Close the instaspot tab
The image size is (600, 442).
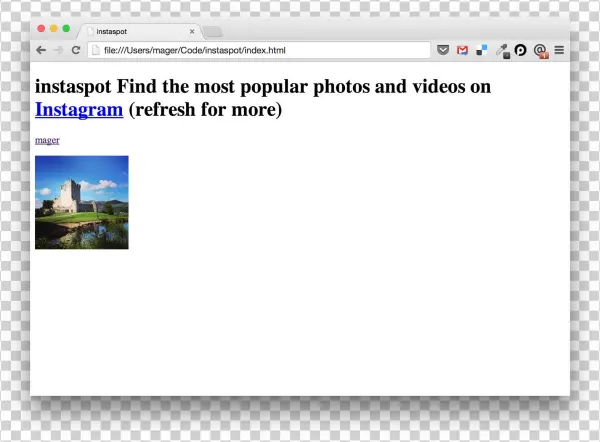[x=192, y=31]
